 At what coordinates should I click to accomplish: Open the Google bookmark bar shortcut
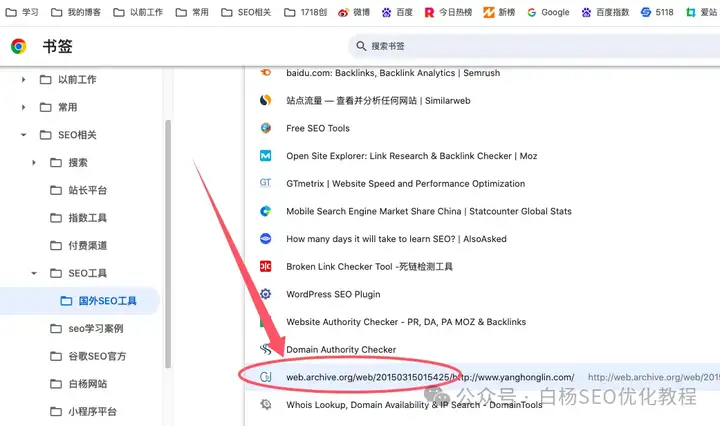pos(548,12)
